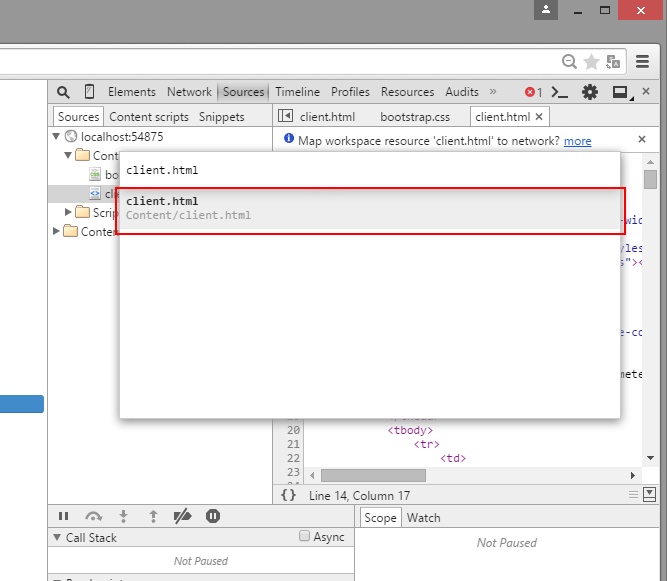This screenshot has height=581, width=667.
Task: Expand the Scrip folder arrow
Action: click(x=68, y=212)
